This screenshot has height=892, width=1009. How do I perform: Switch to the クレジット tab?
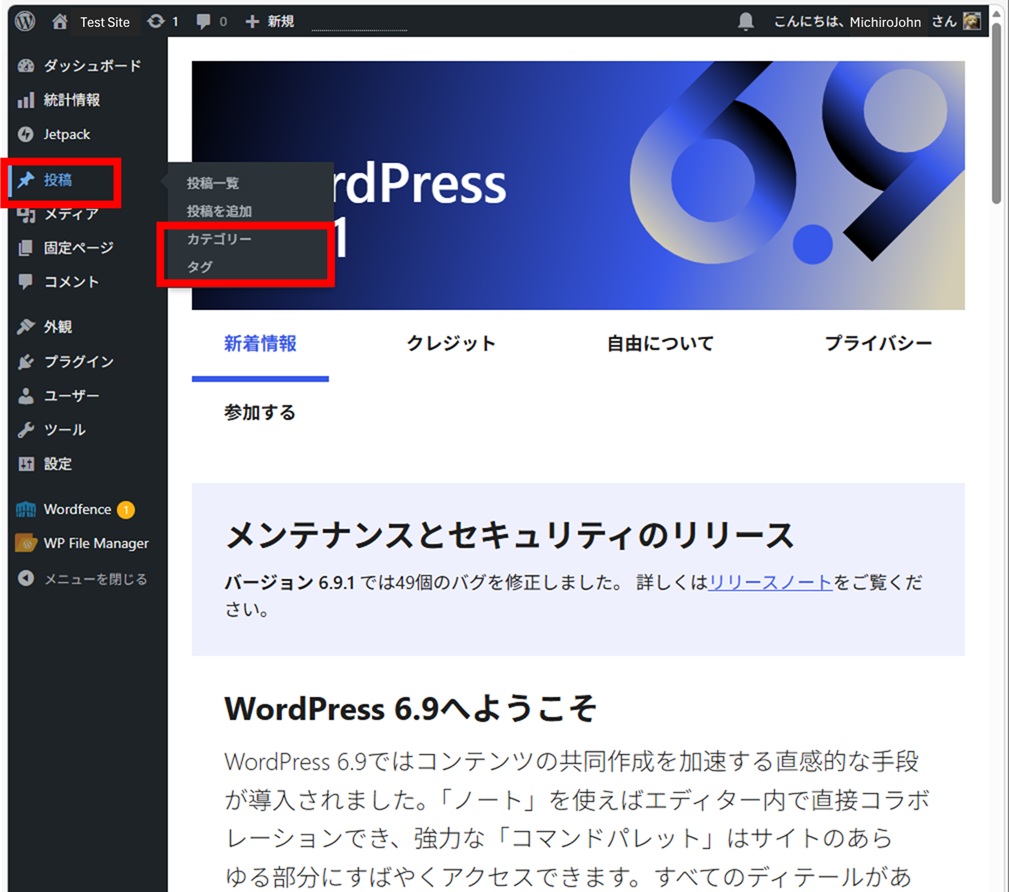[x=451, y=343]
